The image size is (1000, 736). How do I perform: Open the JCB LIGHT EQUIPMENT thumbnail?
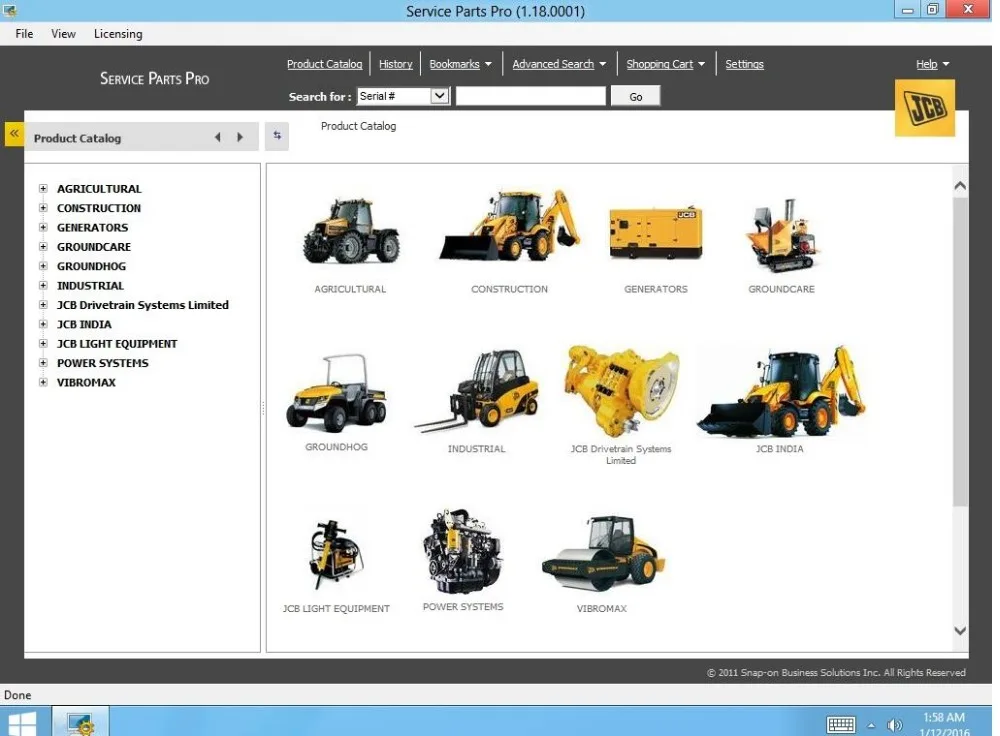coord(337,555)
